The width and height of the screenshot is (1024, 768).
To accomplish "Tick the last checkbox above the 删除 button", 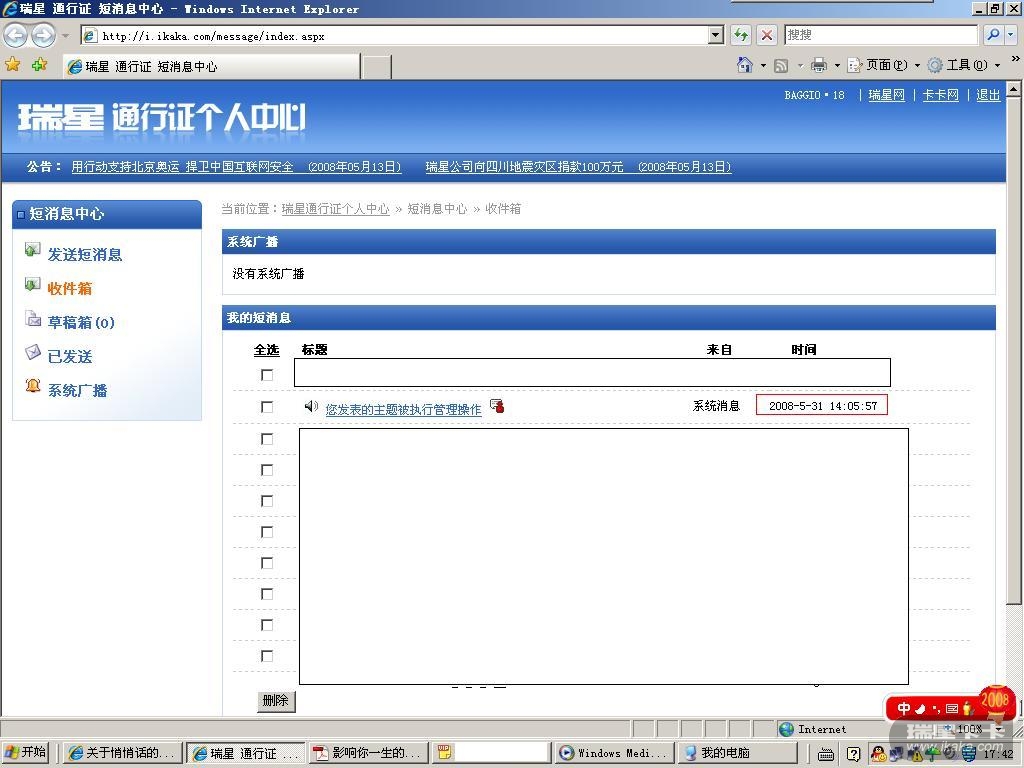I will [266, 656].
